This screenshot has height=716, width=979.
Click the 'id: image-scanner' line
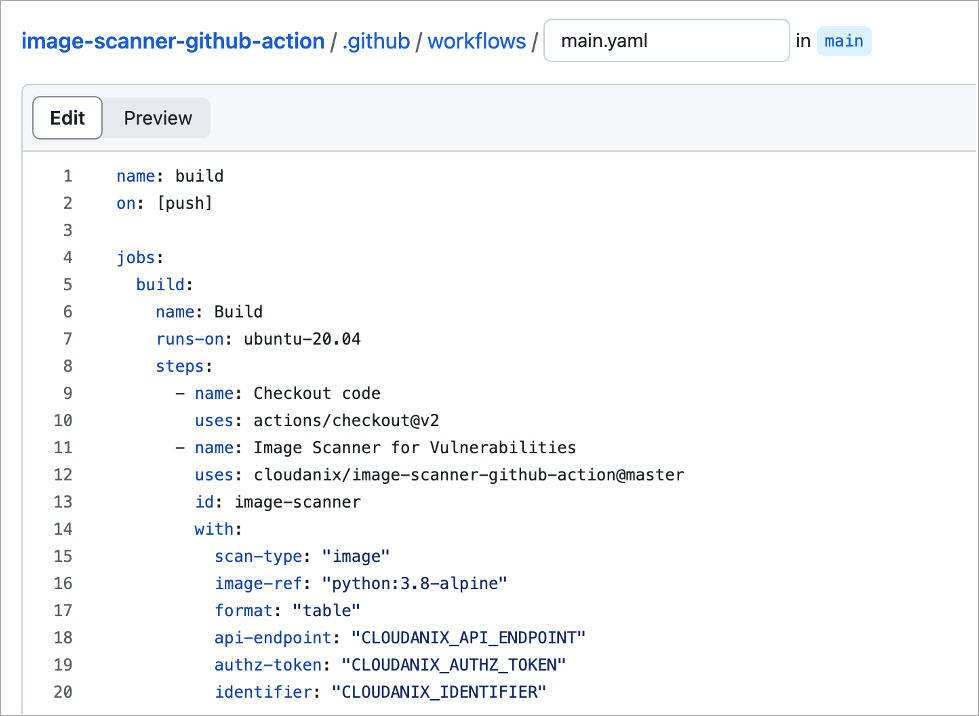coord(277,501)
